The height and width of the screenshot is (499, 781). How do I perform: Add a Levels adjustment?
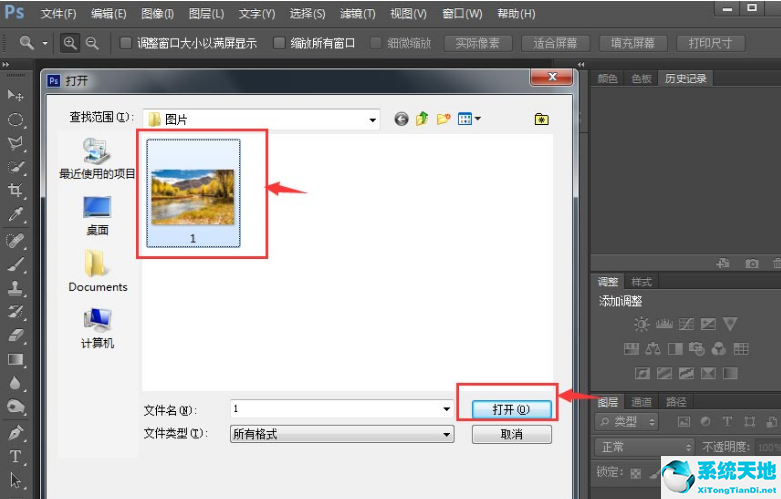pos(664,324)
